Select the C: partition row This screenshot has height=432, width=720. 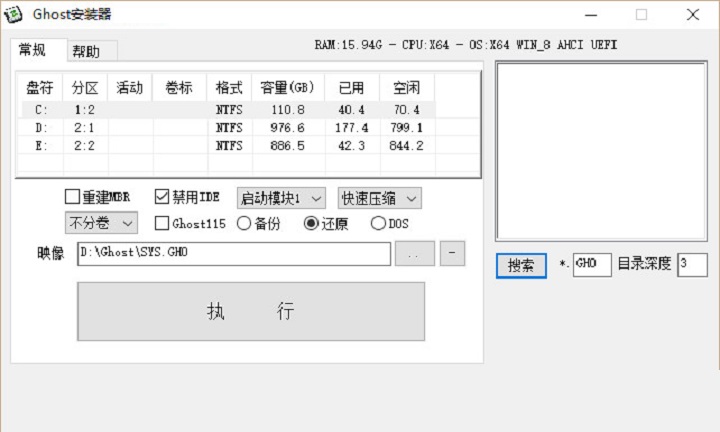pos(227,110)
